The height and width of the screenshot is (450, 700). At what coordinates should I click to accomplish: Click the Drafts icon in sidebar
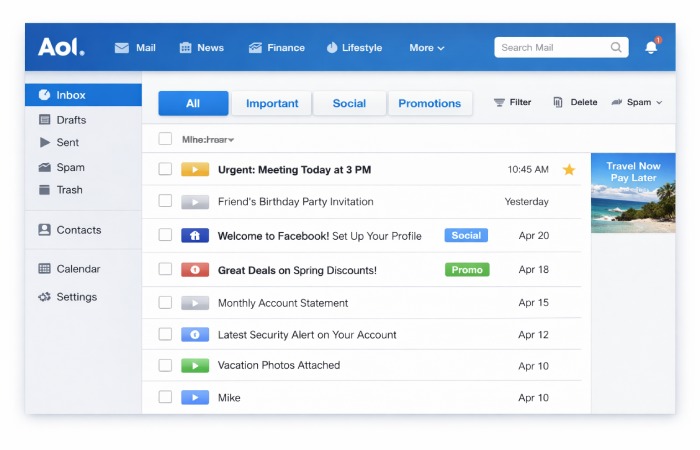click(45, 120)
